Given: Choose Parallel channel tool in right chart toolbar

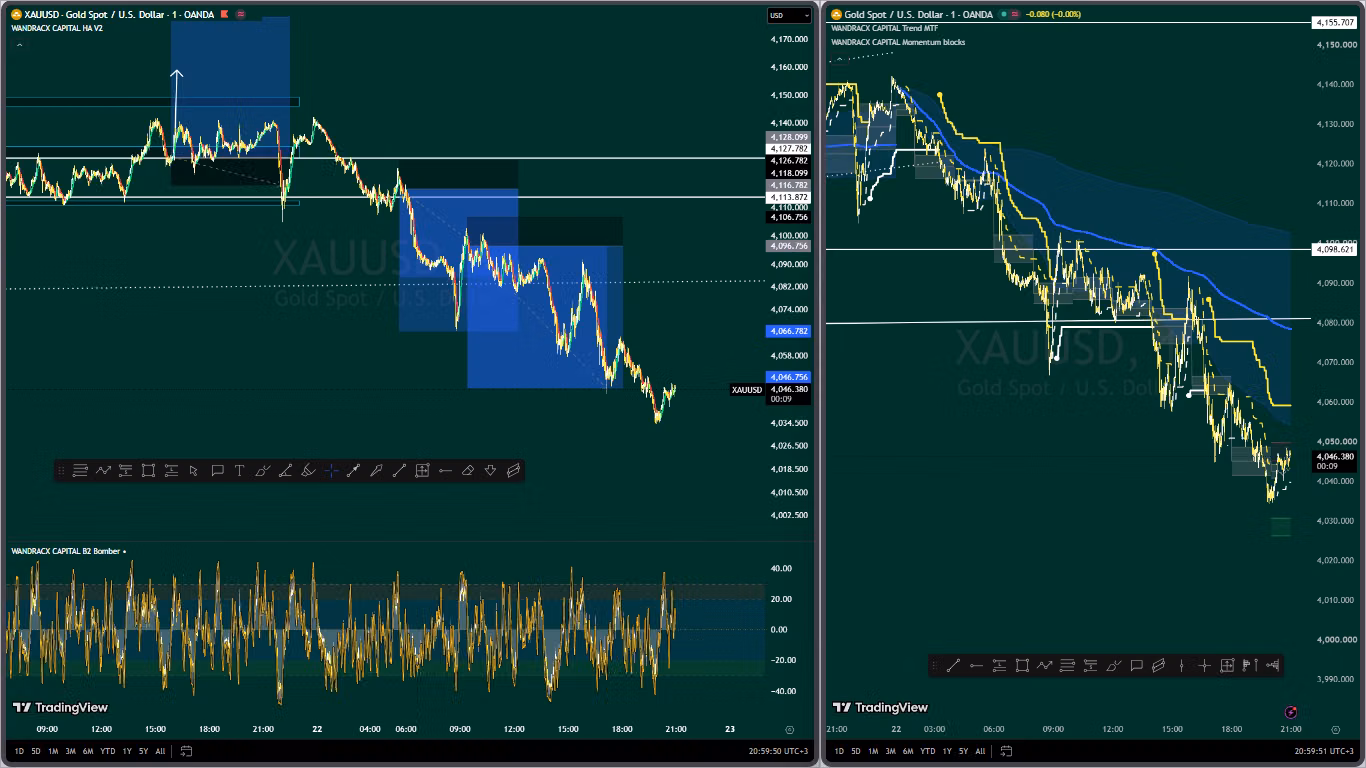Looking at the screenshot, I should click(x=1158, y=665).
